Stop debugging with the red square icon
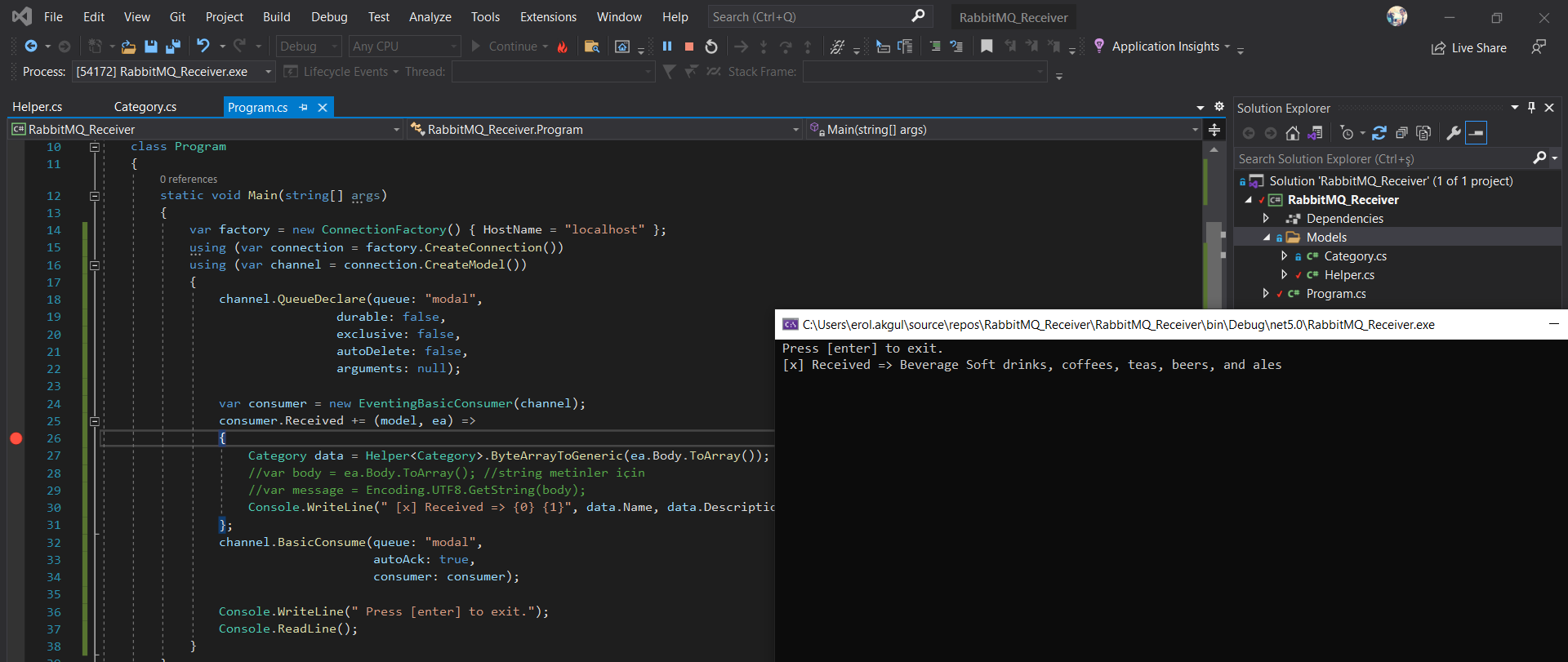The width and height of the screenshot is (1568, 662). (x=689, y=47)
